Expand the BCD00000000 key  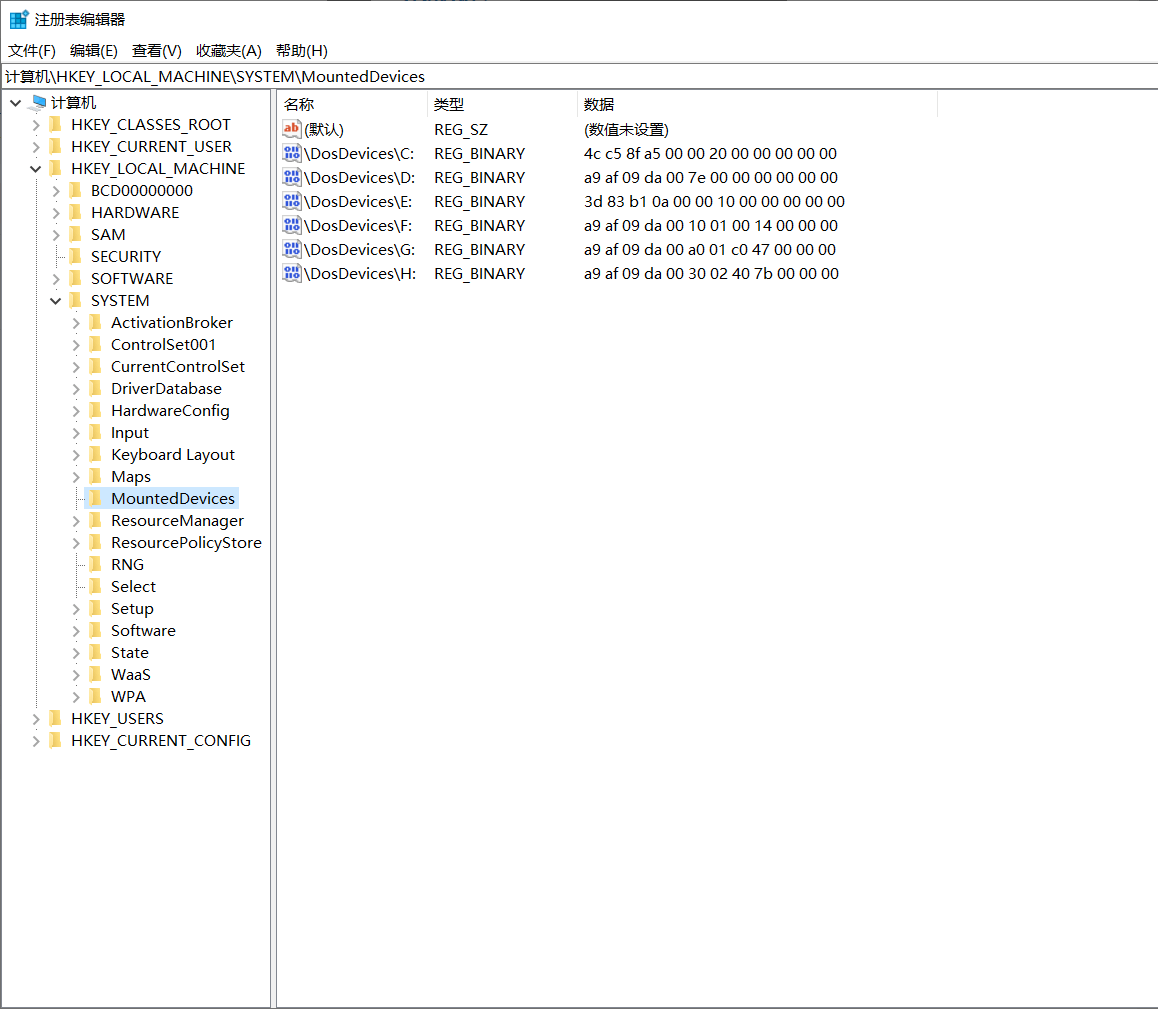pos(55,191)
